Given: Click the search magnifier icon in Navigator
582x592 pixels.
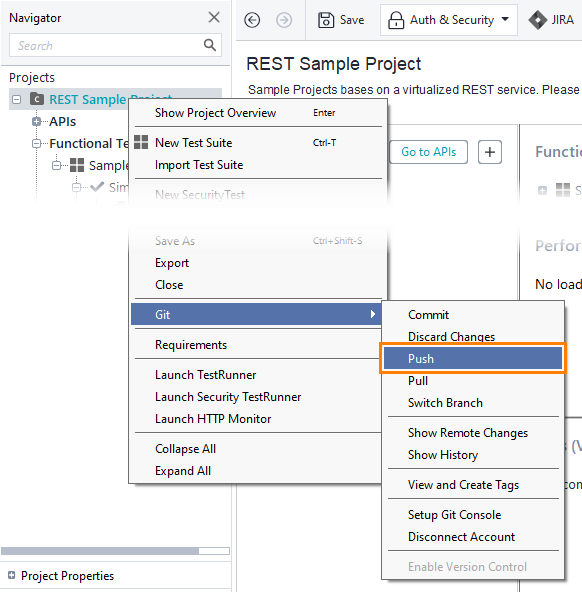Looking at the screenshot, I should pyautogui.click(x=210, y=45).
